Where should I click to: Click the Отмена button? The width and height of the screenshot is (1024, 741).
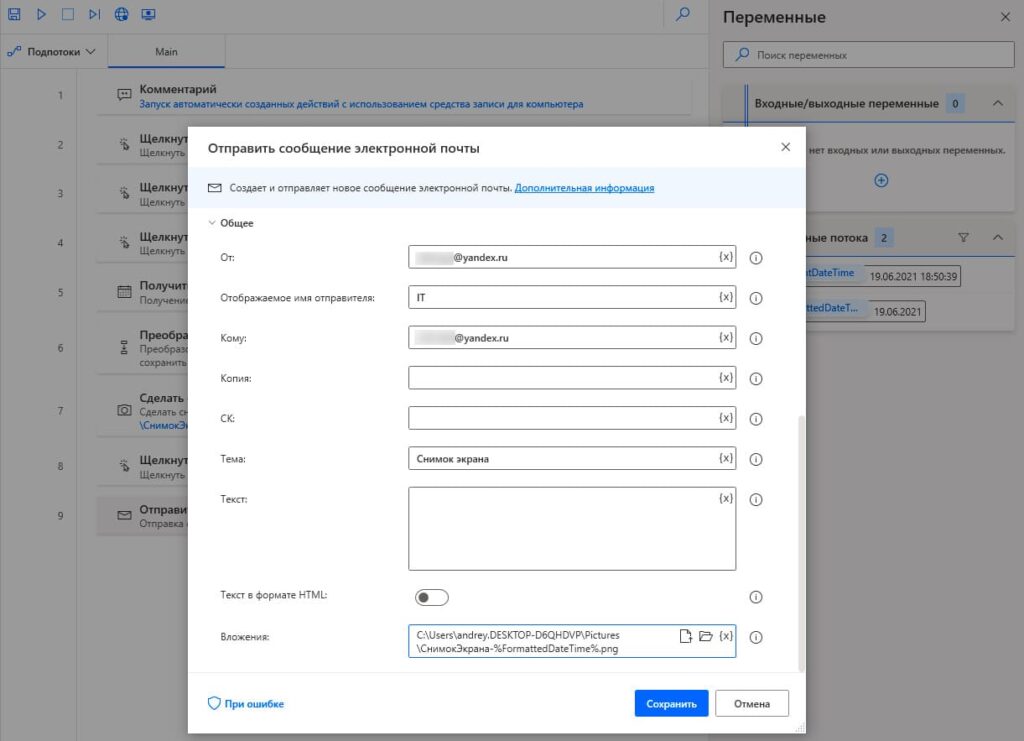pos(751,703)
